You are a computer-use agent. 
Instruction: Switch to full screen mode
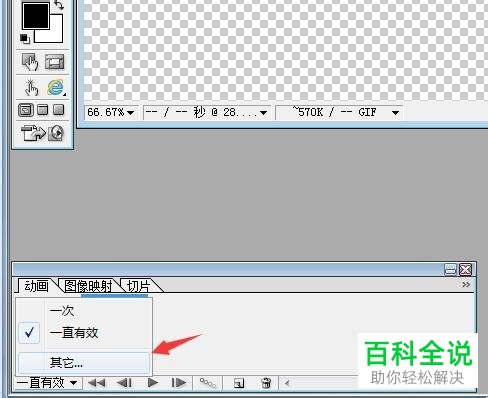click(x=59, y=110)
